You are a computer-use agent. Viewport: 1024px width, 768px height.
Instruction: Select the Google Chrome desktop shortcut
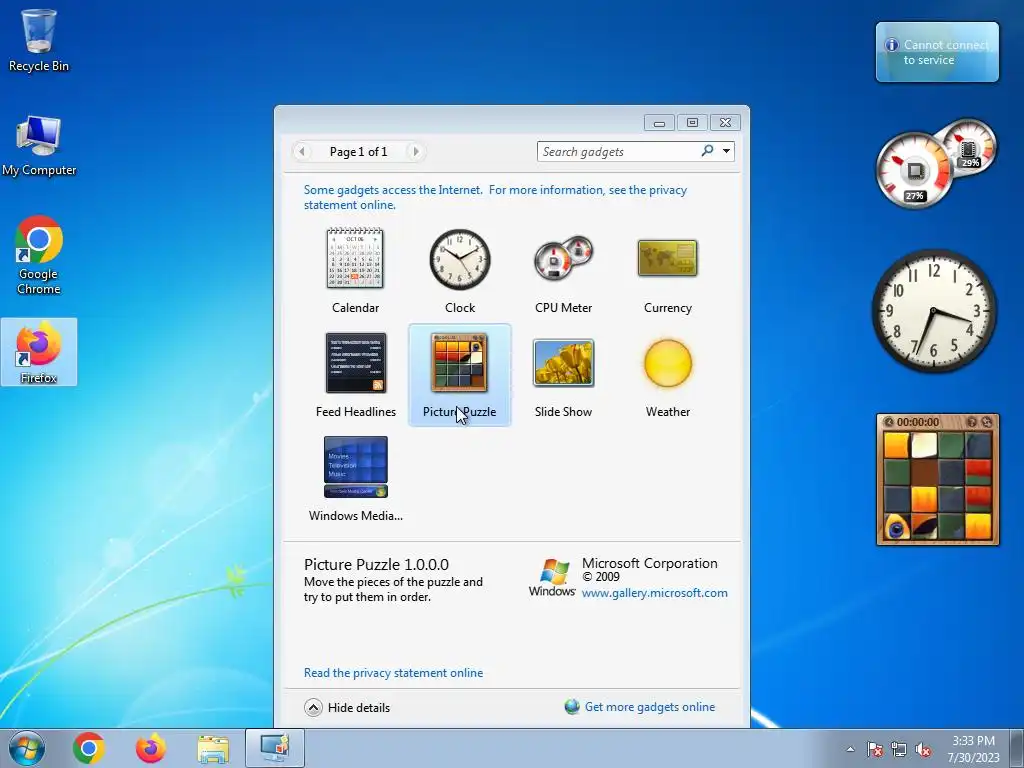pos(39,255)
